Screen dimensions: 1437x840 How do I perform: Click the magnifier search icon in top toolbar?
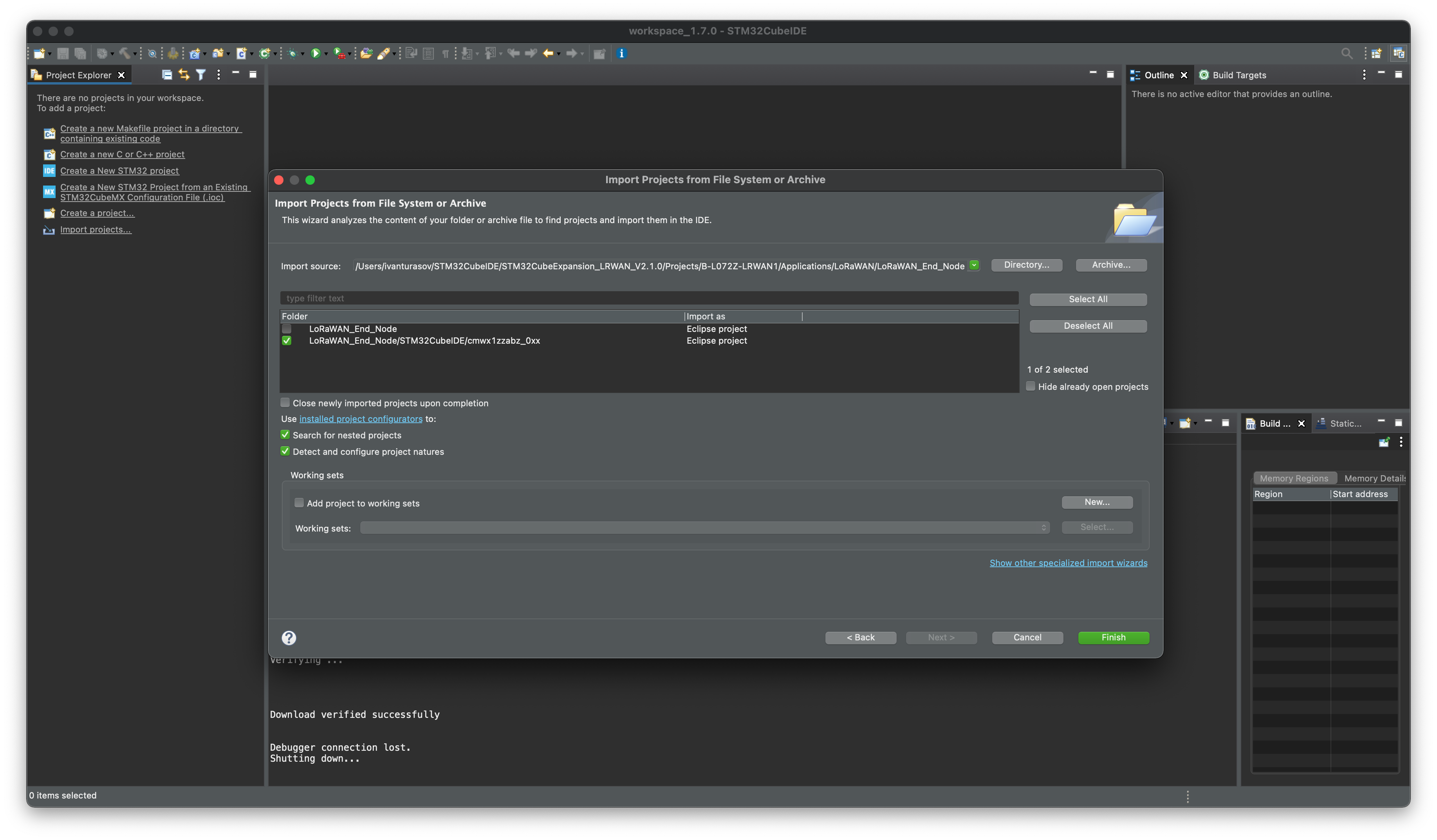(1347, 54)
